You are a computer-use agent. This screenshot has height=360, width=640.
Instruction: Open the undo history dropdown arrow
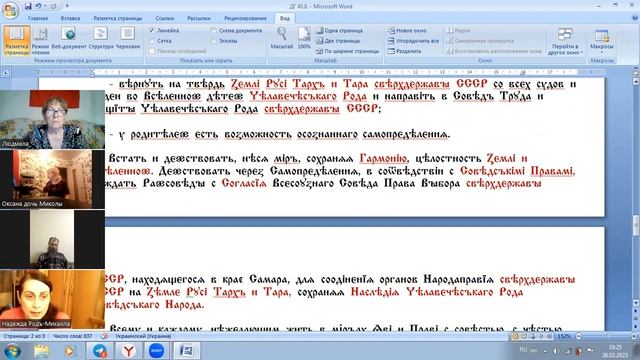click(44, 6)
